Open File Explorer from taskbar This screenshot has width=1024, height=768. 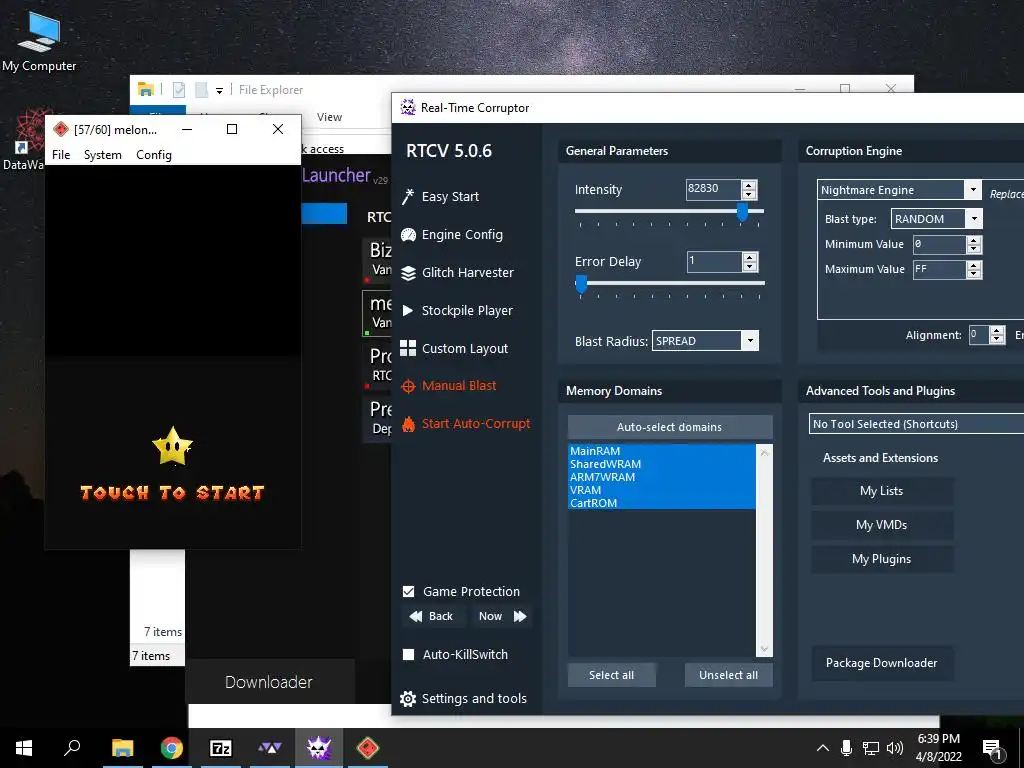coord(122,748)
